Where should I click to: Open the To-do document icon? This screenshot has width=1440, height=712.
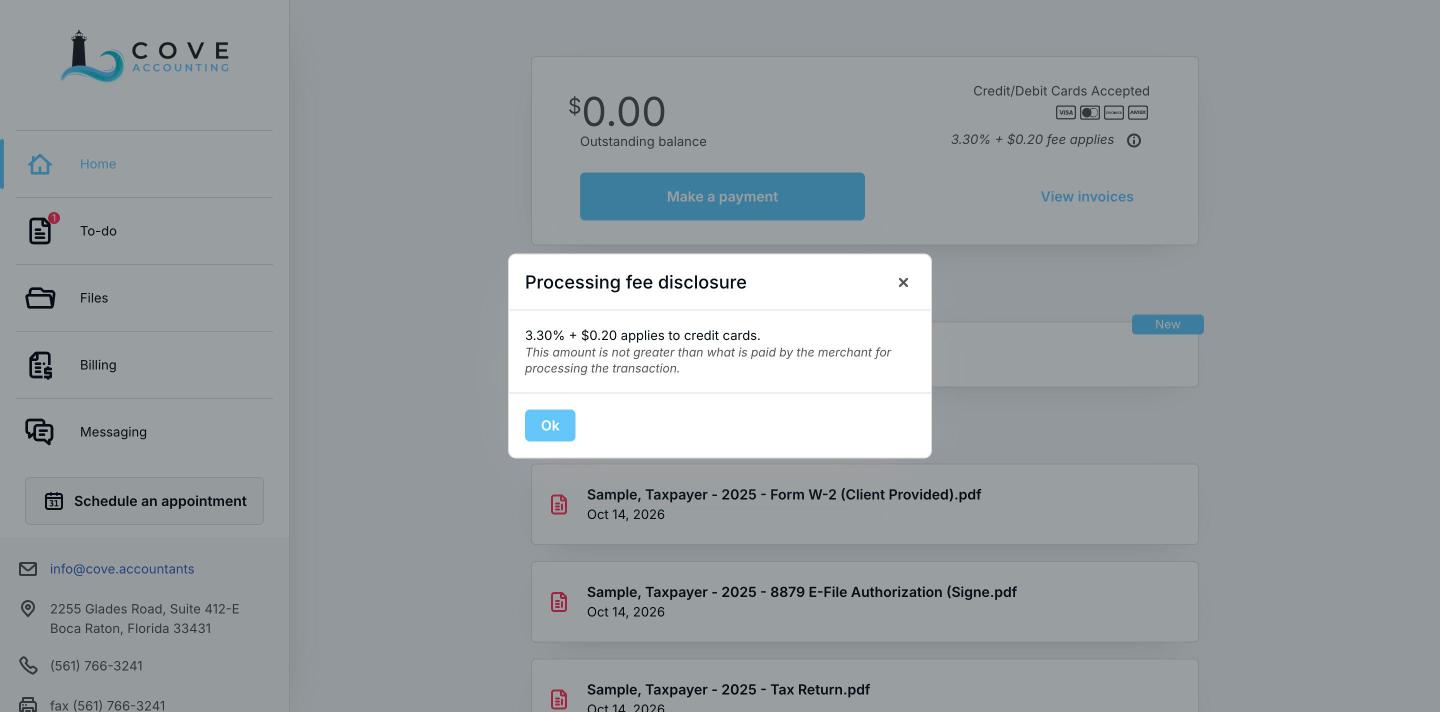click(x=40, y=231)
